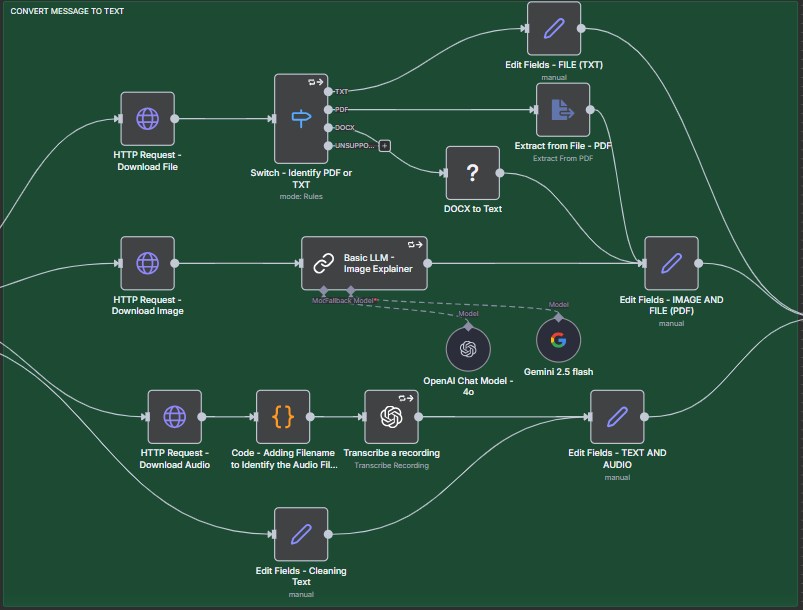Image resolution: width=803 pixels, height=610 pixels.
Task: Open the HTTP Request Download Image node
Action: (x=147, y=263)
